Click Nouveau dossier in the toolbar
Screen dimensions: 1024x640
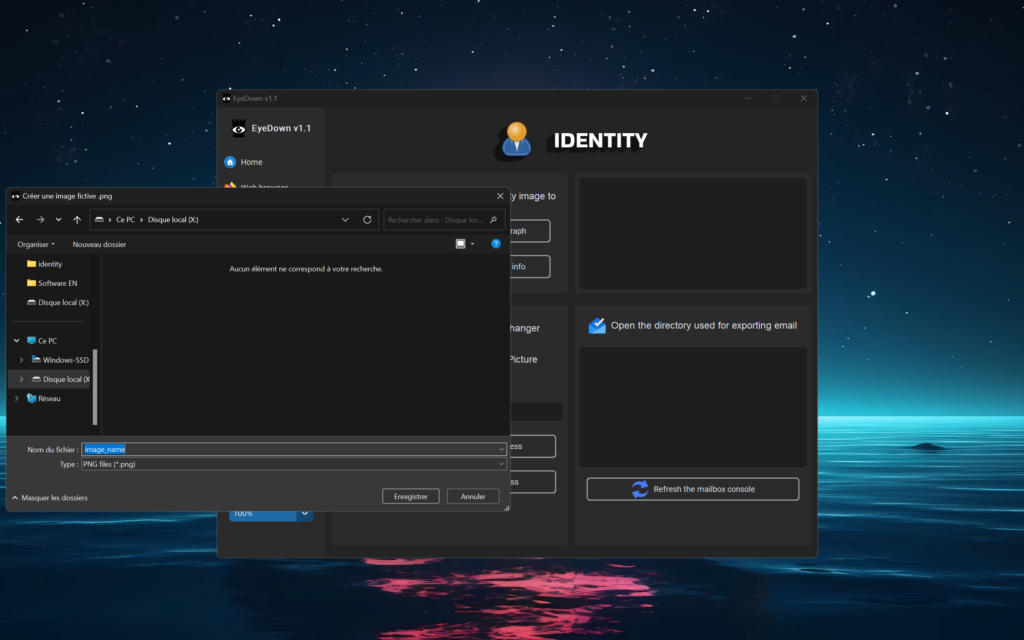click(x=99, y=244)
